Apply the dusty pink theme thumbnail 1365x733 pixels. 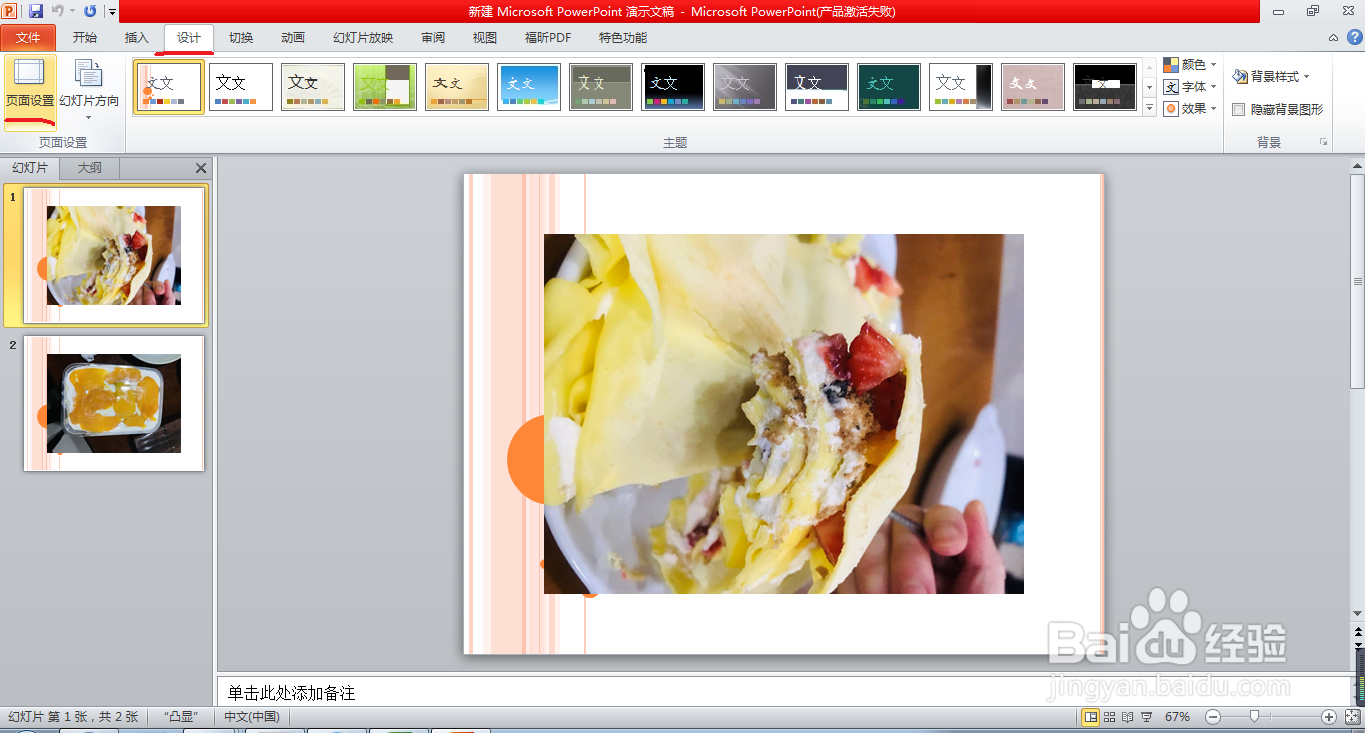(1033, 87)
